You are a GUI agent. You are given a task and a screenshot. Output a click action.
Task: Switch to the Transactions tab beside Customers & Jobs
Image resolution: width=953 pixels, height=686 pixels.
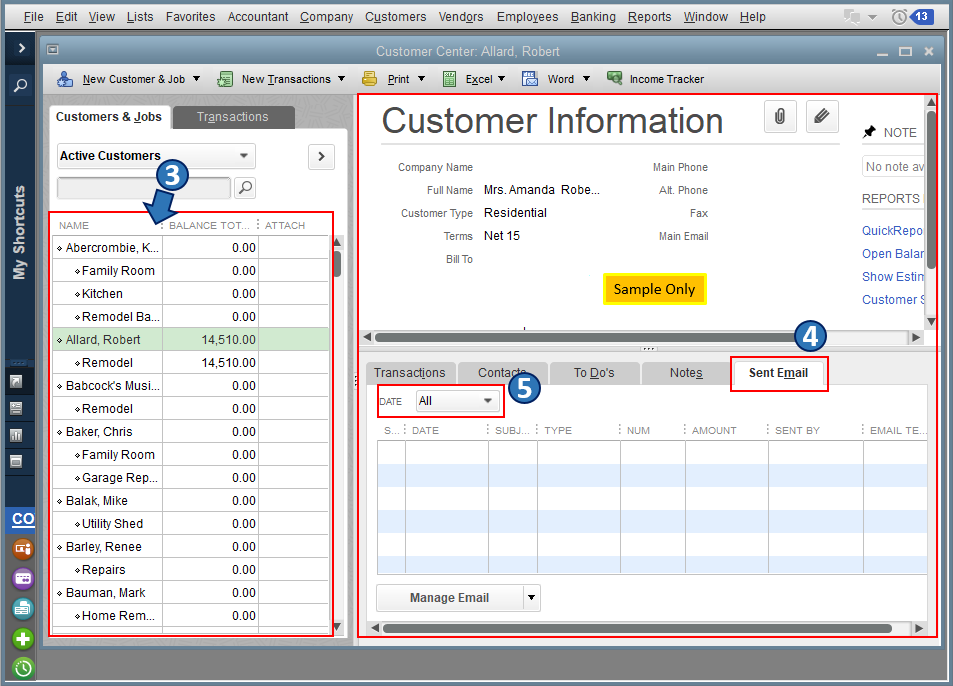(x=233, y=117)
